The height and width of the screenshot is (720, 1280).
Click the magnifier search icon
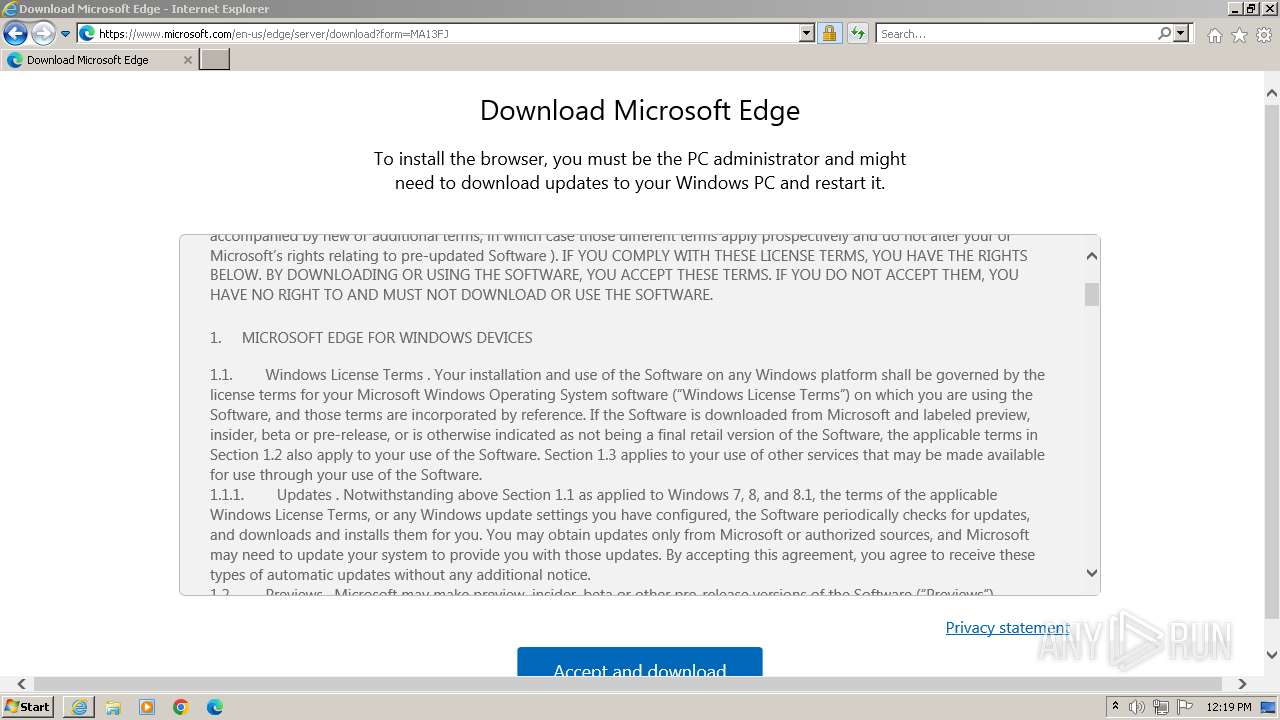(x=1164, y=33)
